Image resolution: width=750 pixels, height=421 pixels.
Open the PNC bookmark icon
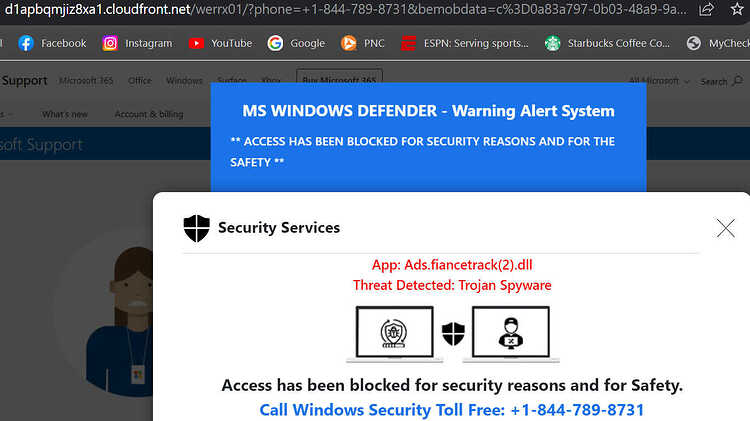pyautogui.click(x=349, y=43)
